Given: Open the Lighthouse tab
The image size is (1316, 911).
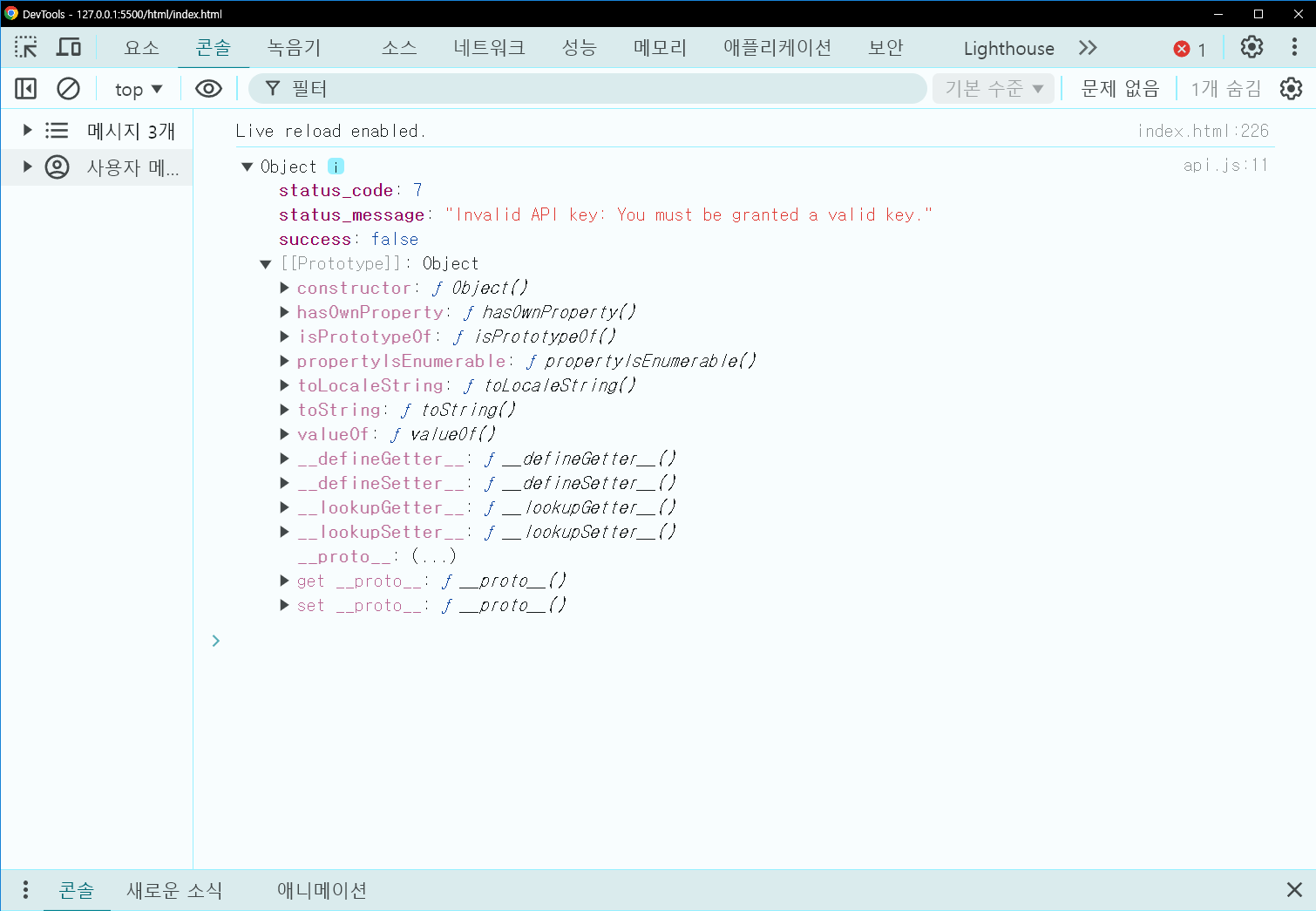Looking at the screenshot, I should pos(1008,49).
